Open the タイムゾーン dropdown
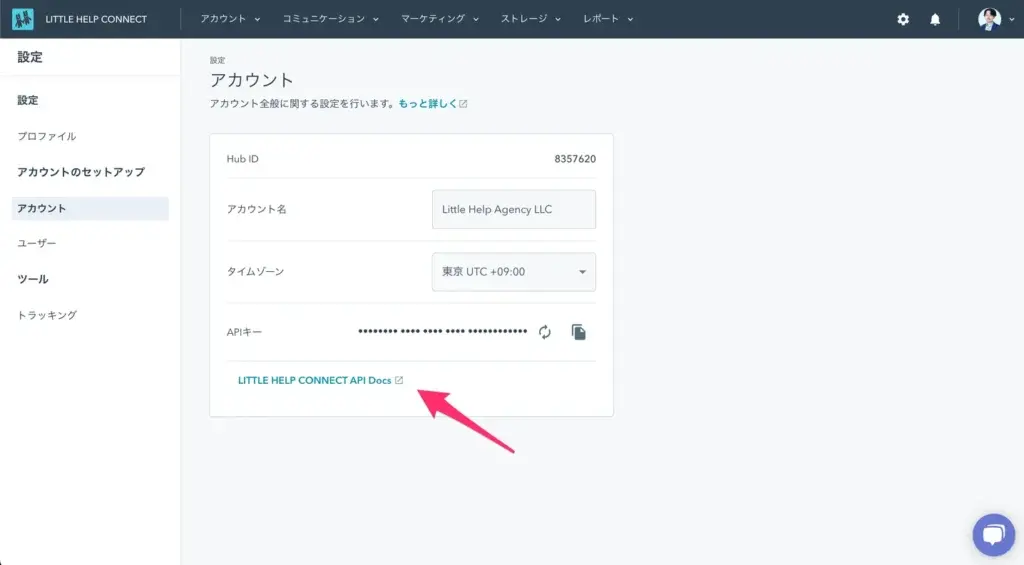This screenshot has width=1024, height=565. [513, 272]
